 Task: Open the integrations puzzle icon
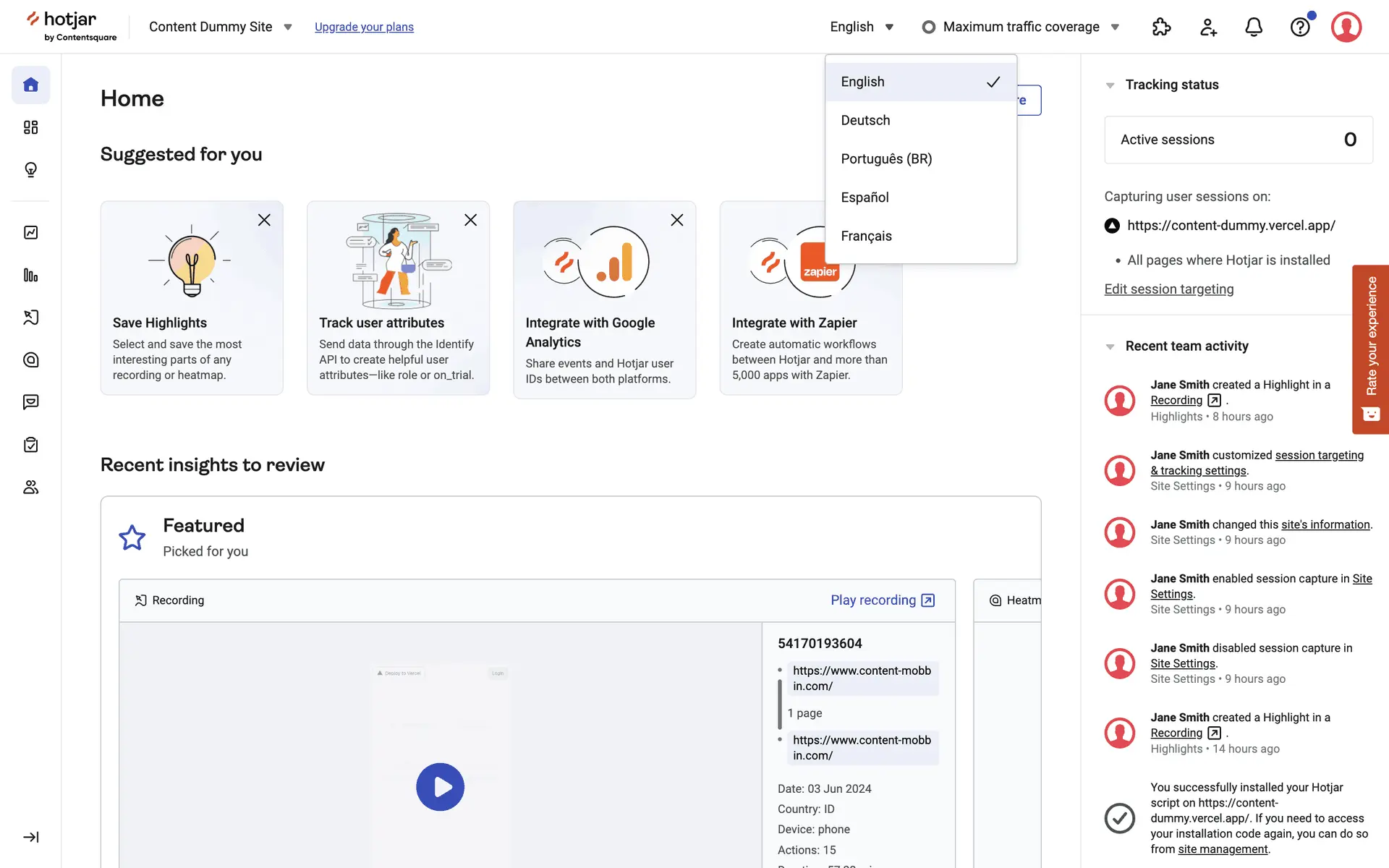tap(1161, 27)
